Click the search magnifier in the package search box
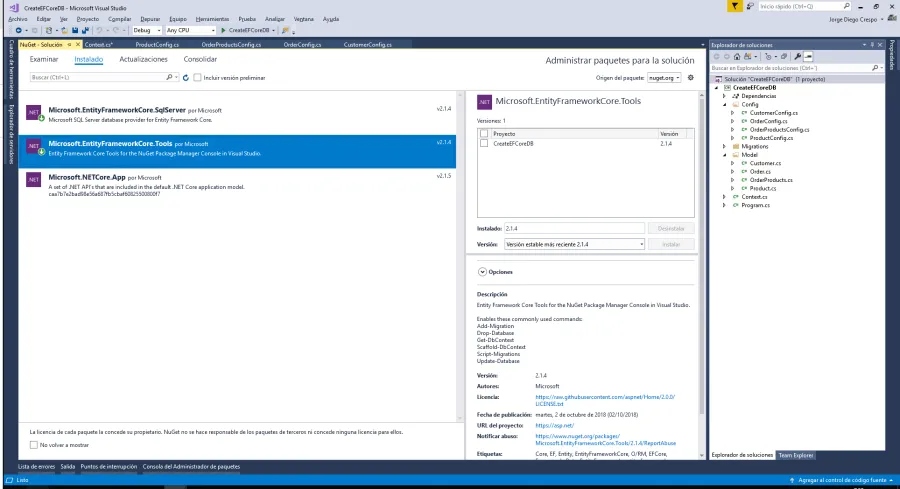900x489 pixels. click(169, 77)
